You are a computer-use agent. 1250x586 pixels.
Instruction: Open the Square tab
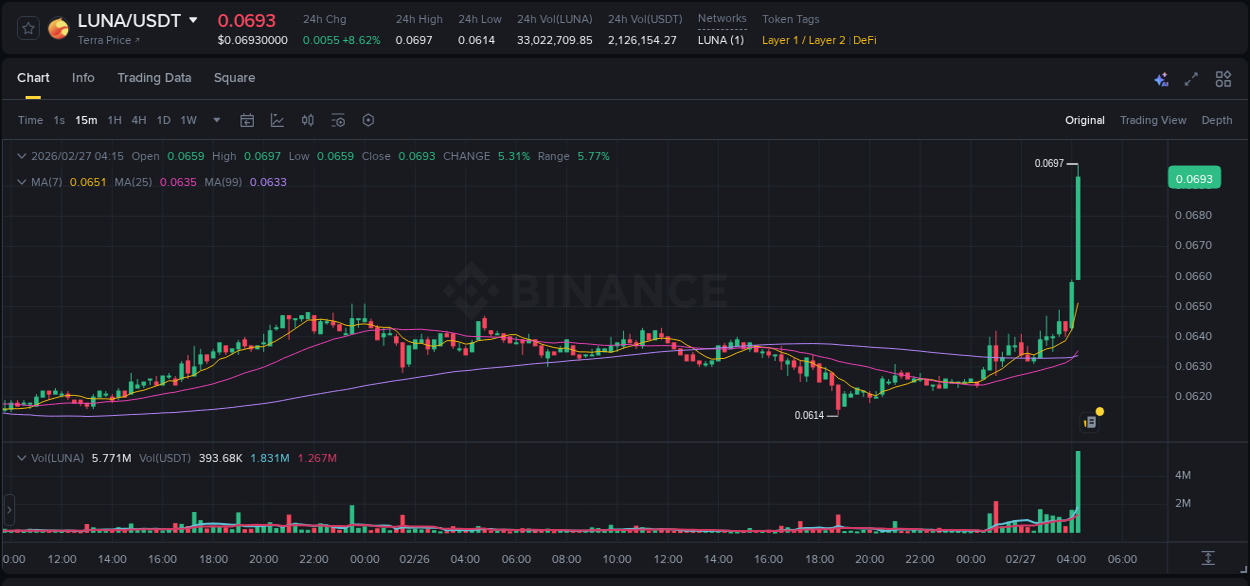tap(234, 77)
